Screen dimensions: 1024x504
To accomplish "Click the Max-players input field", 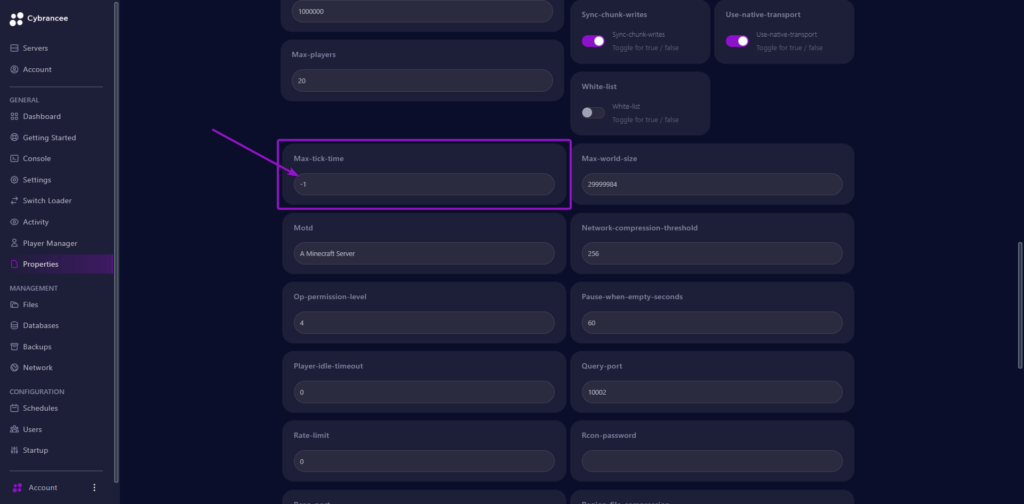I will click(x=423, y=81).
